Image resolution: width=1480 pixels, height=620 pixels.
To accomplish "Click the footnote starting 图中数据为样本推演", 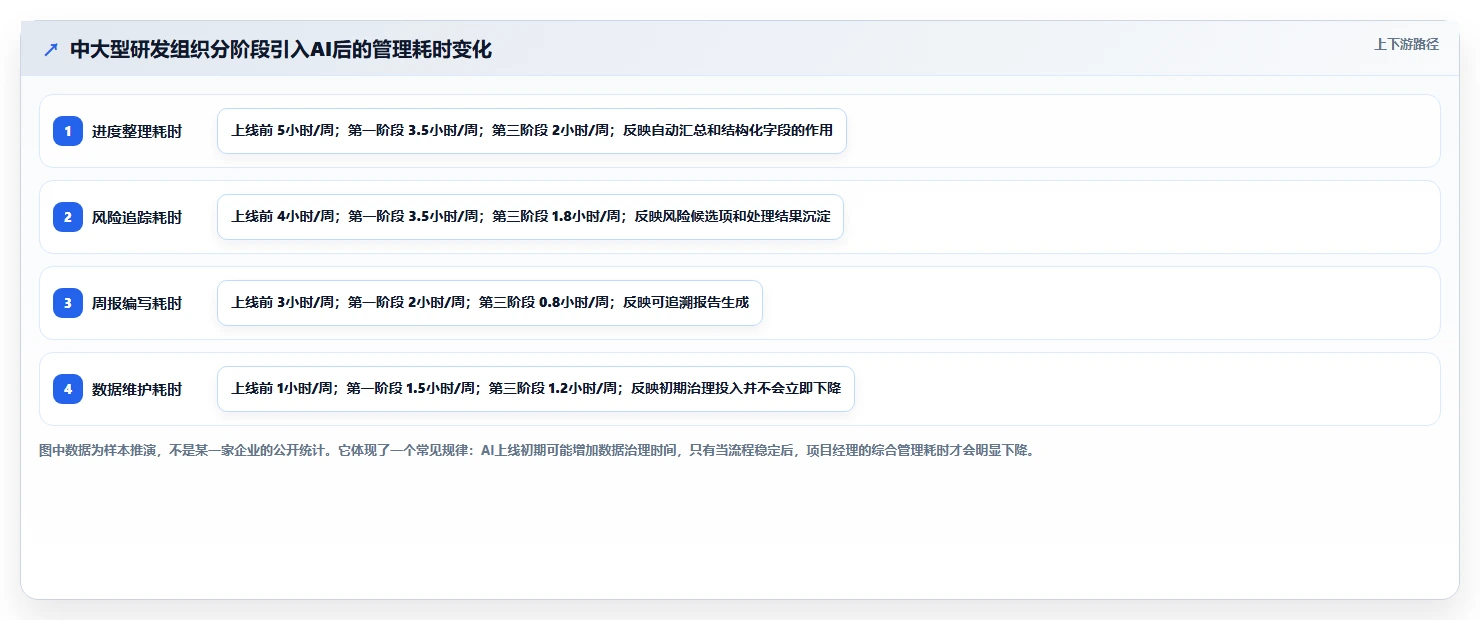I will pyautogui.click(x=538, y=450).
